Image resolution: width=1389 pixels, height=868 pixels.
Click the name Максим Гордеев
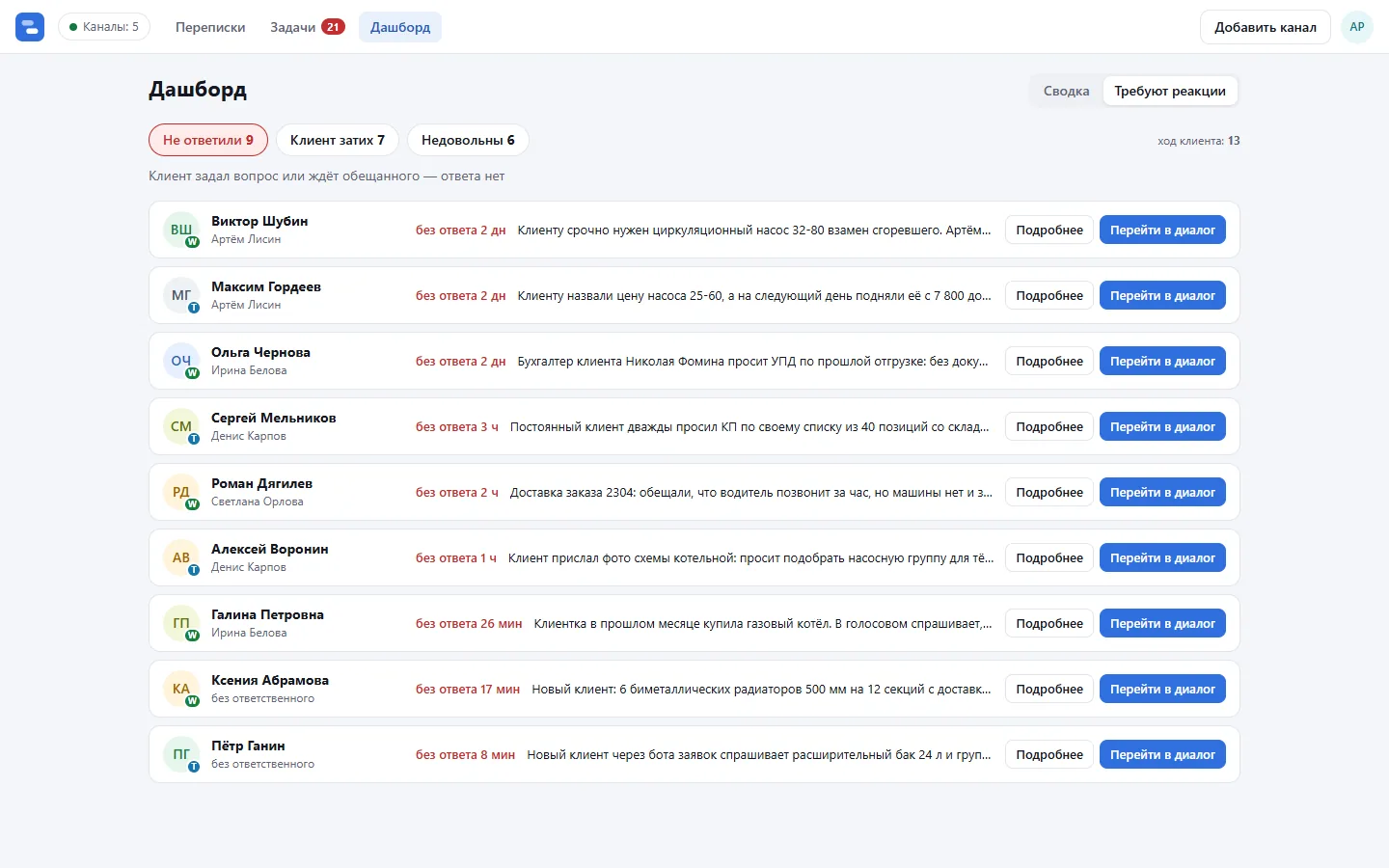[266, 286]
